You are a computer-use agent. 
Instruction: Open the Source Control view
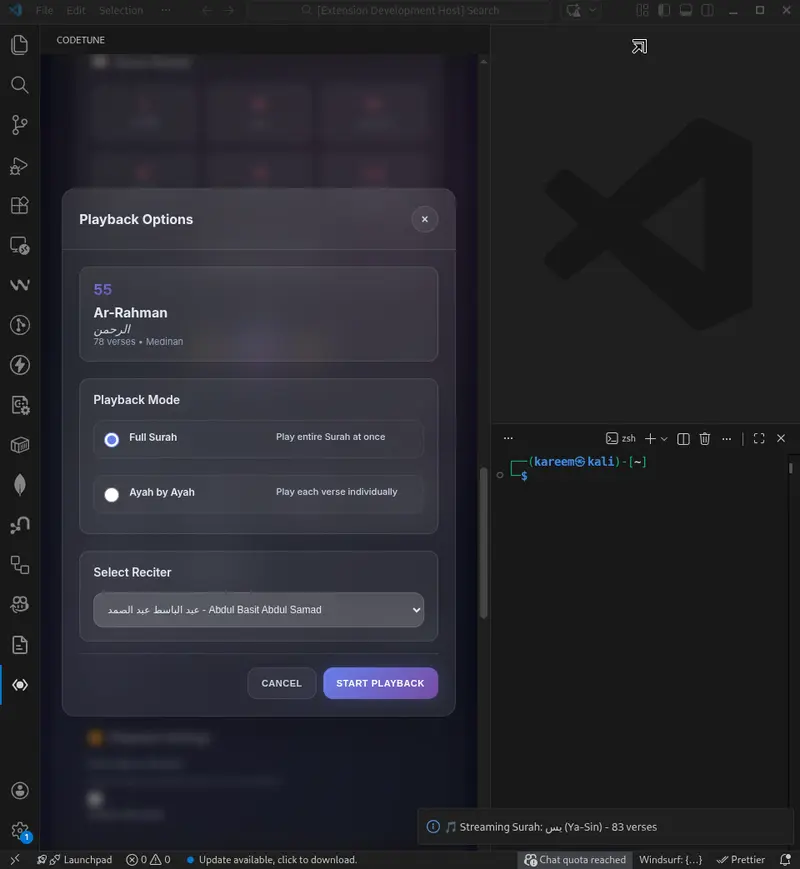pyautogui.click(x=19, y=125)
